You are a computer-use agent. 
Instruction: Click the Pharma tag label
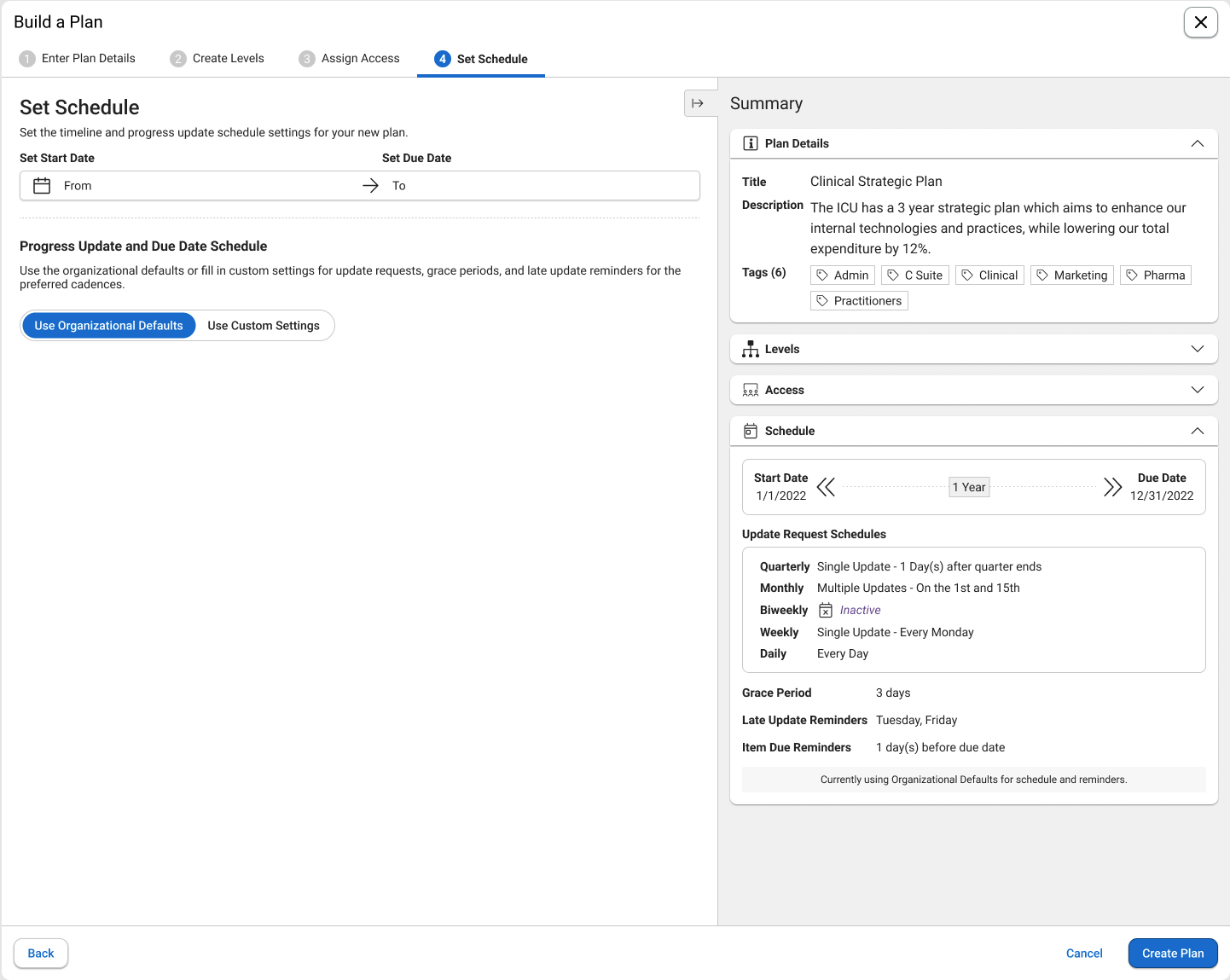1164,275
